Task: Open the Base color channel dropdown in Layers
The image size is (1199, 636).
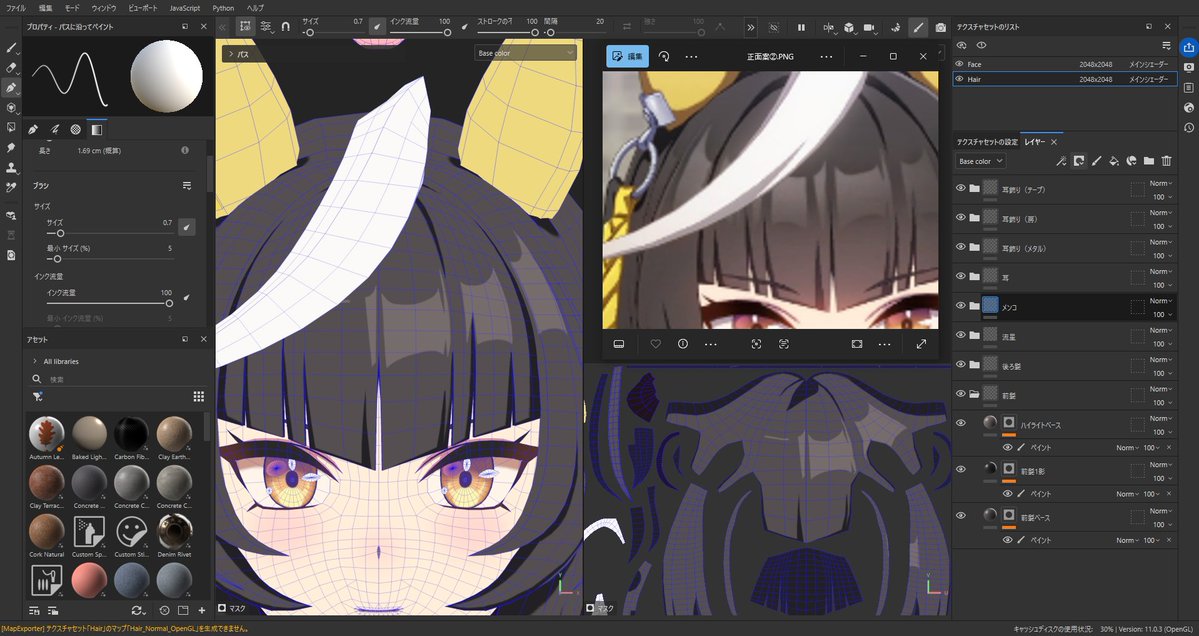Action: point(980,161)
